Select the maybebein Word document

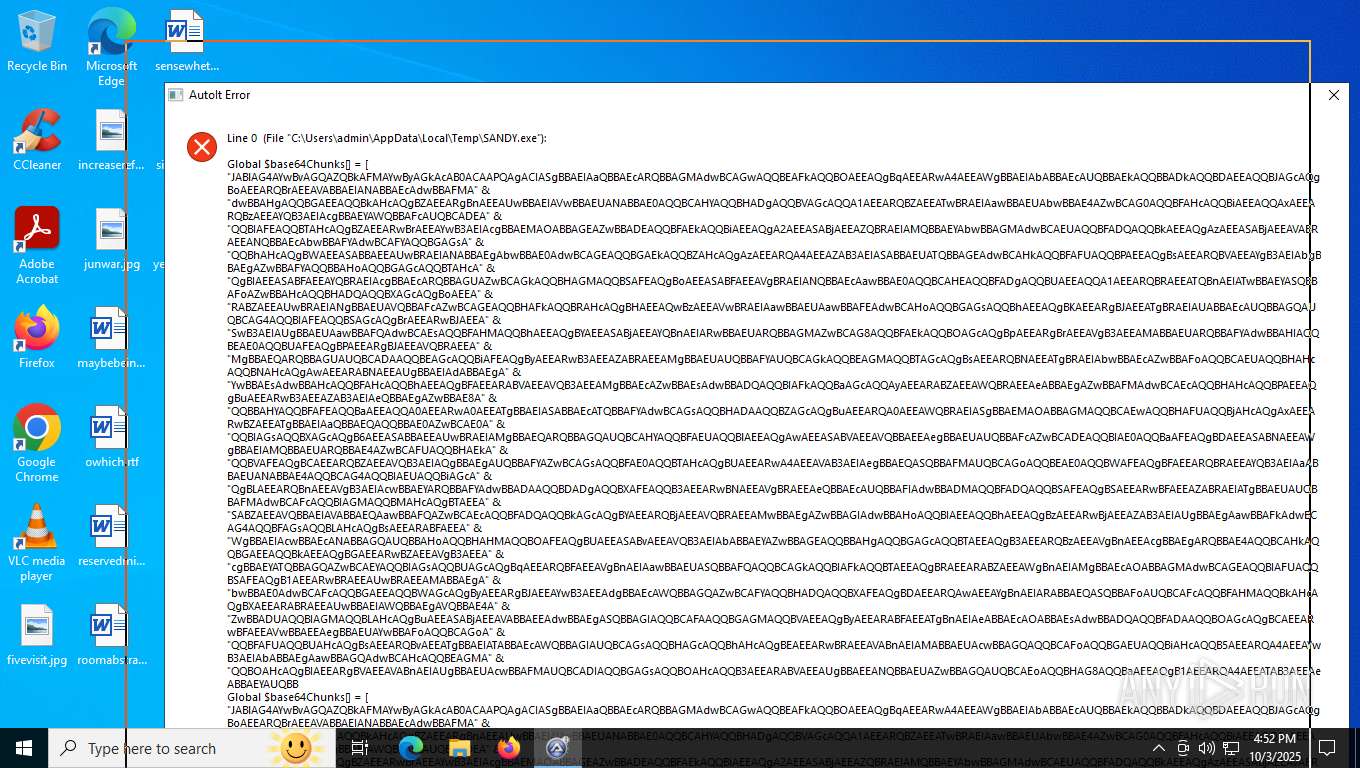[x=111, y=338]
